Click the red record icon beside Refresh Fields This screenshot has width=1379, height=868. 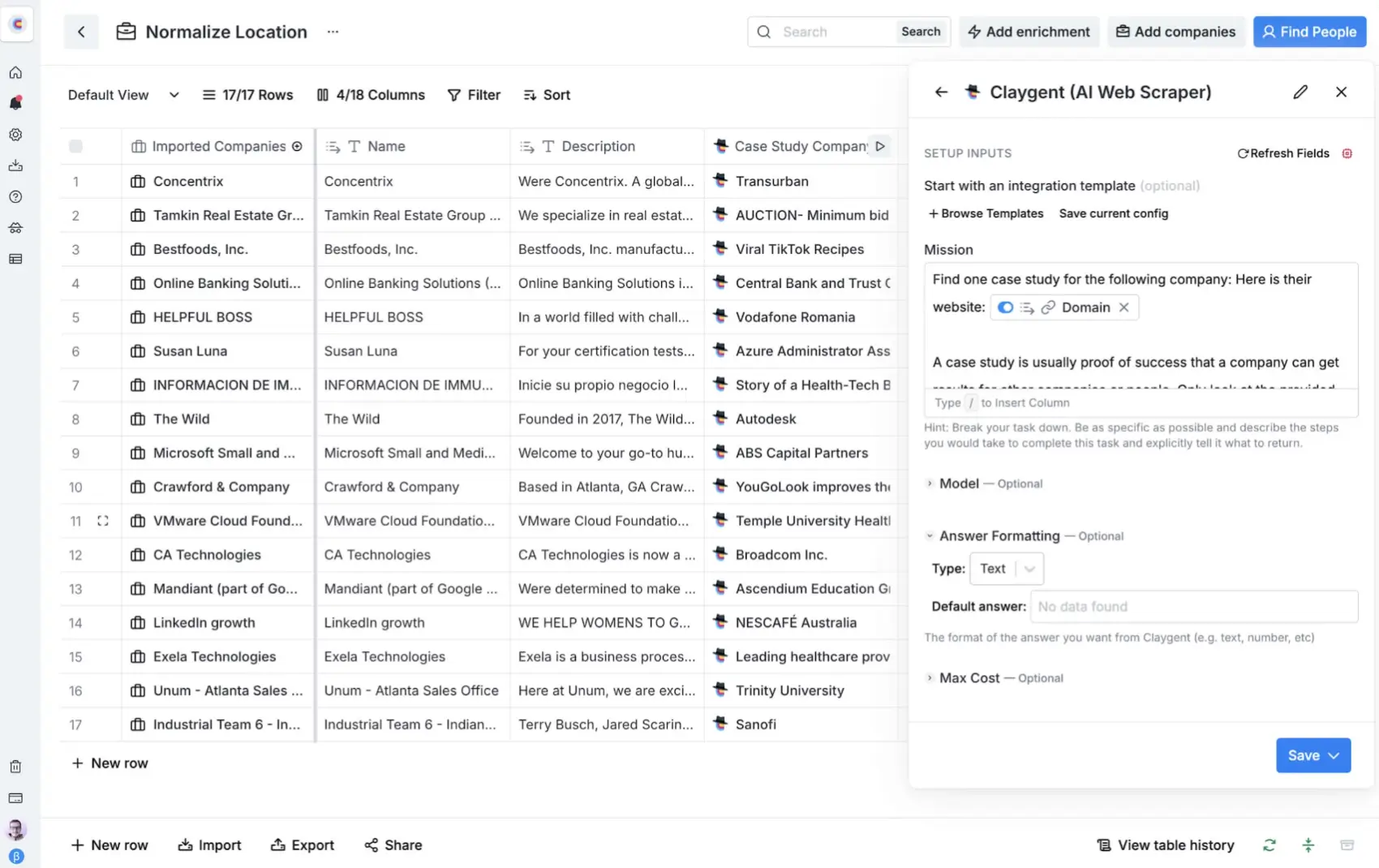pos(1347,153)
